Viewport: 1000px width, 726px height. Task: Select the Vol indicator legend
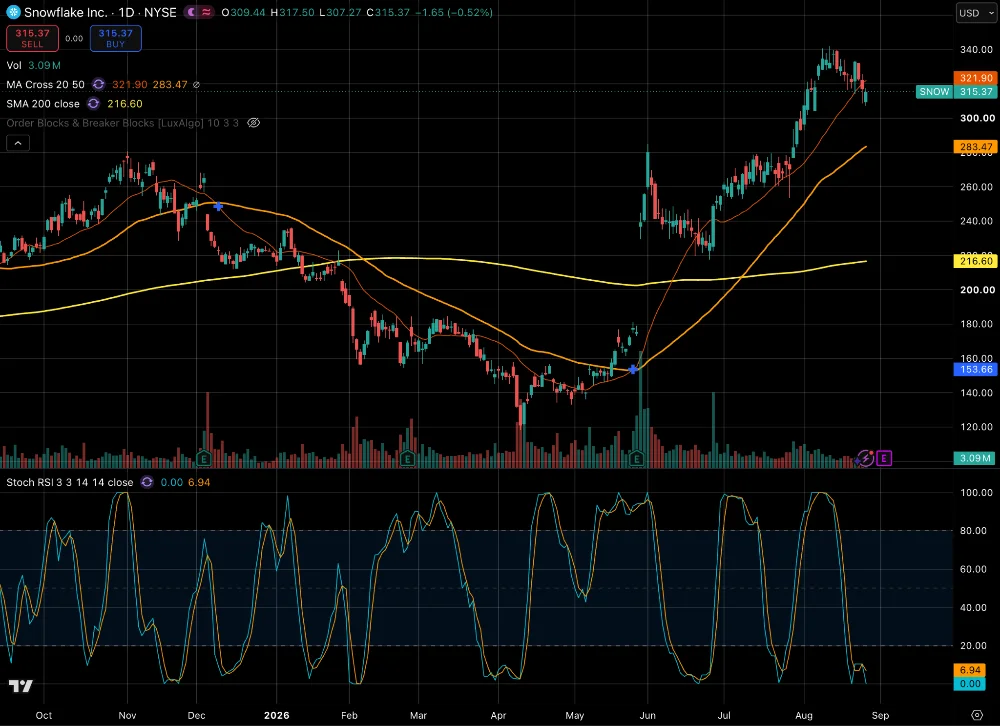[14, 65]
